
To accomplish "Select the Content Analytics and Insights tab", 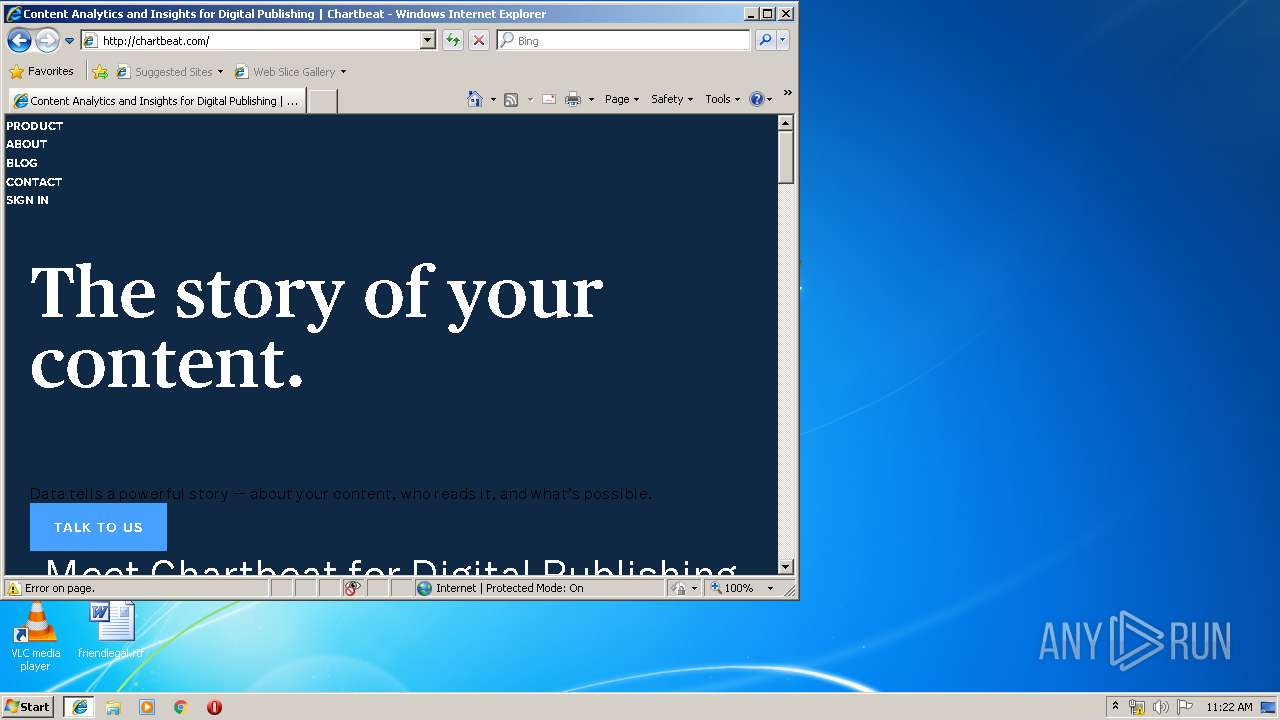I will coord(157,101).
